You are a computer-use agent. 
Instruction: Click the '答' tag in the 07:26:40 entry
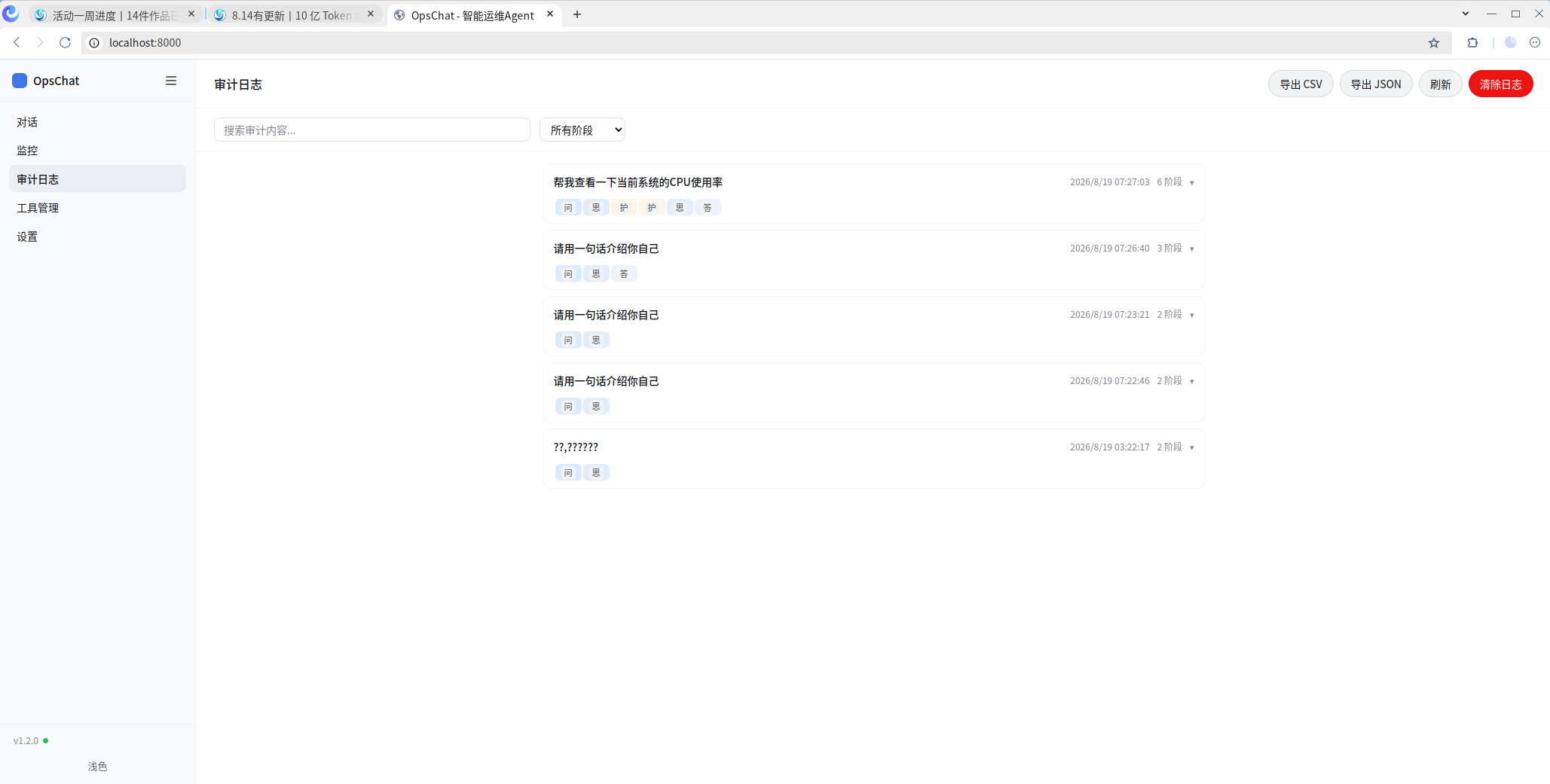624,274
